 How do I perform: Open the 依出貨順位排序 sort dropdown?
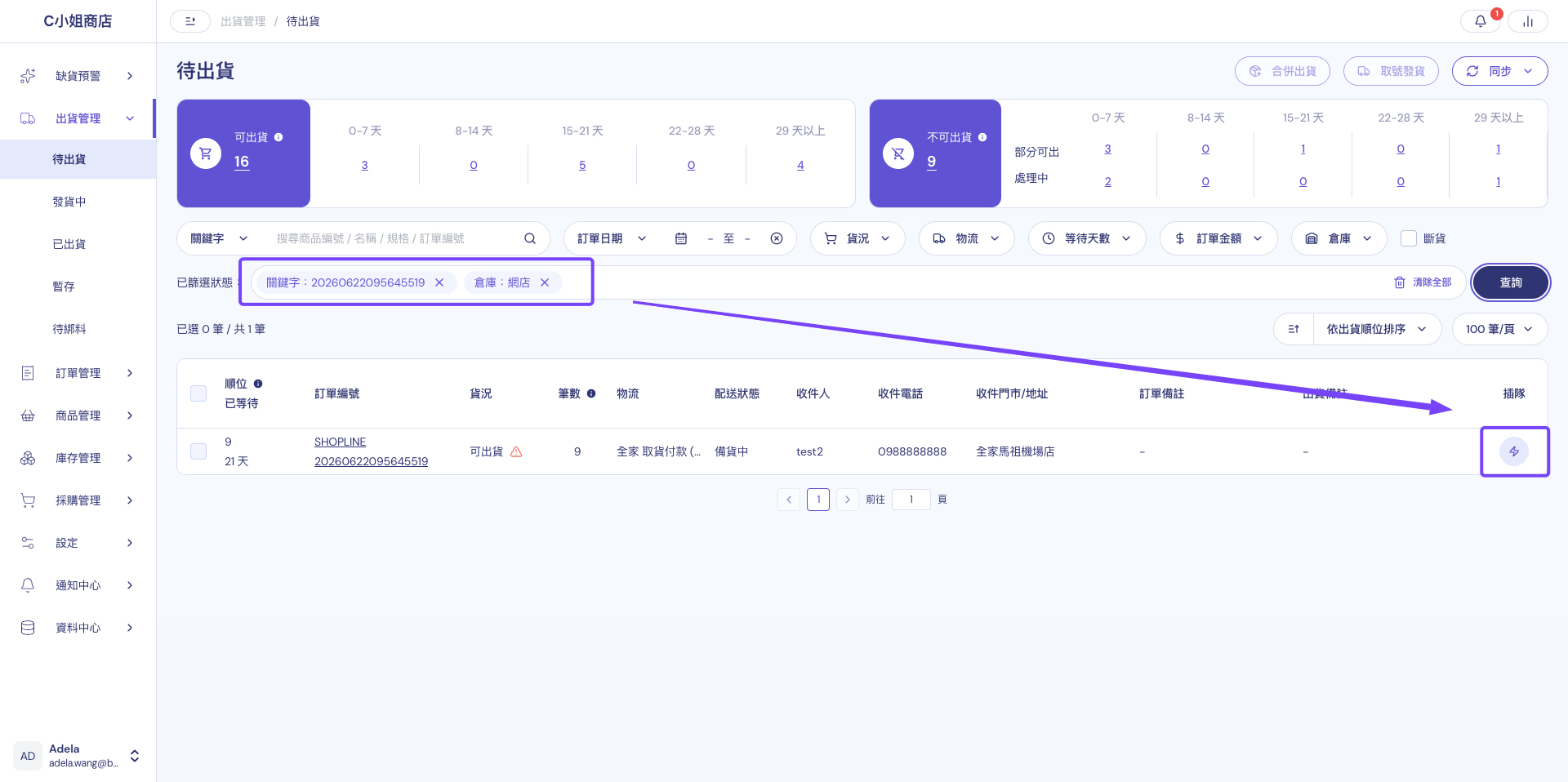[x=1377, y=329]
